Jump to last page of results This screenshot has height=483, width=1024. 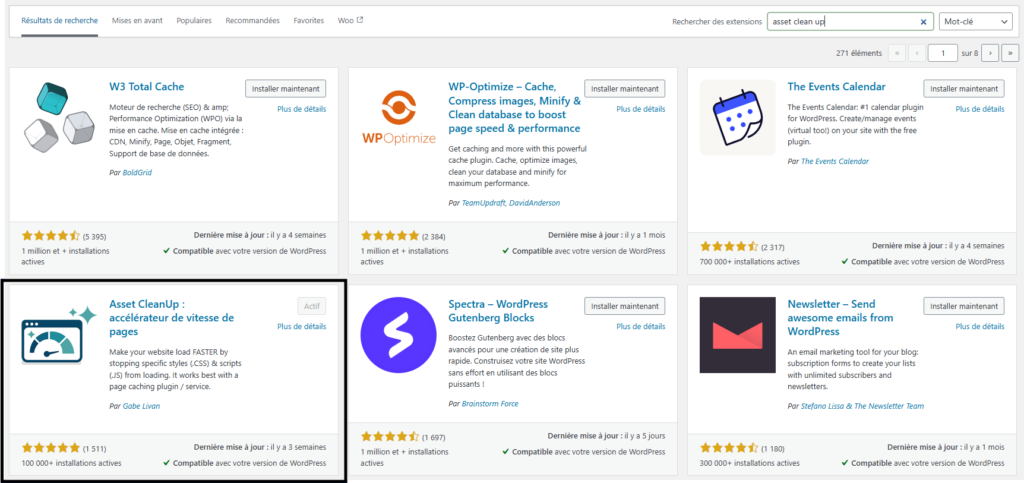pos(1009,52)
